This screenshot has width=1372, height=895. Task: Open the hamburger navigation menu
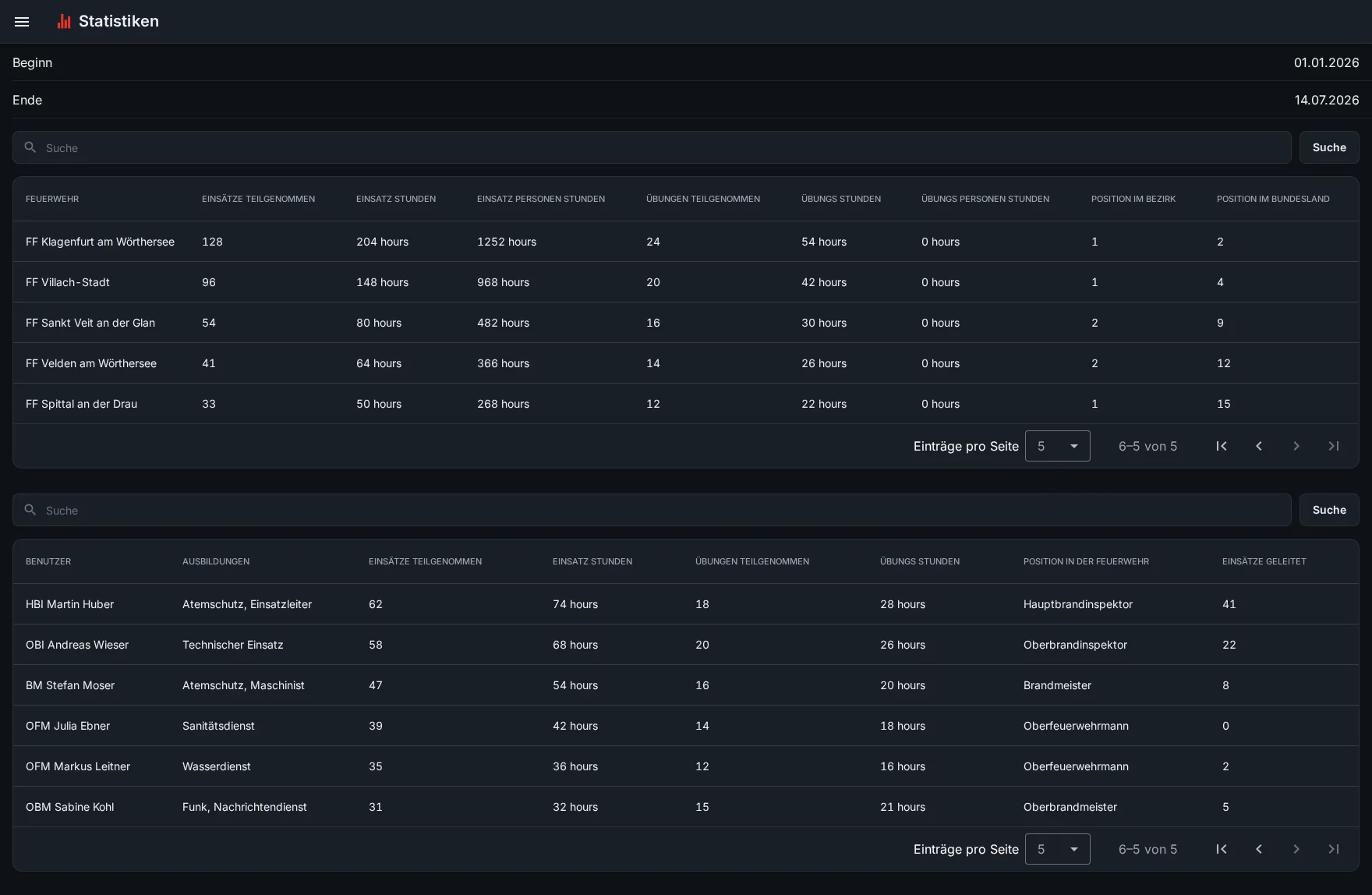pyautogui.click(x=22, y=22)
